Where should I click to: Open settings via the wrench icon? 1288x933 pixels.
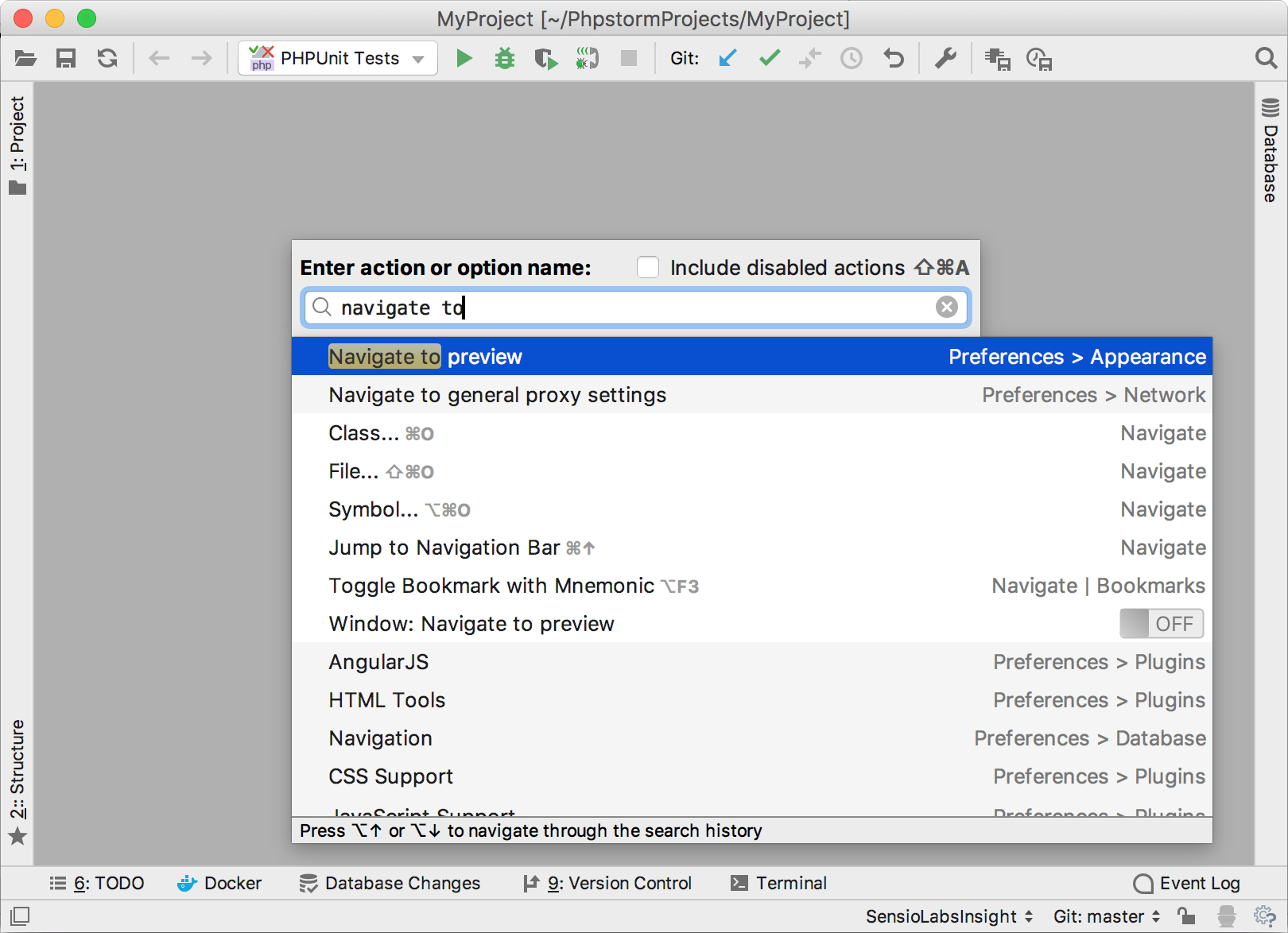click(945, 57)
